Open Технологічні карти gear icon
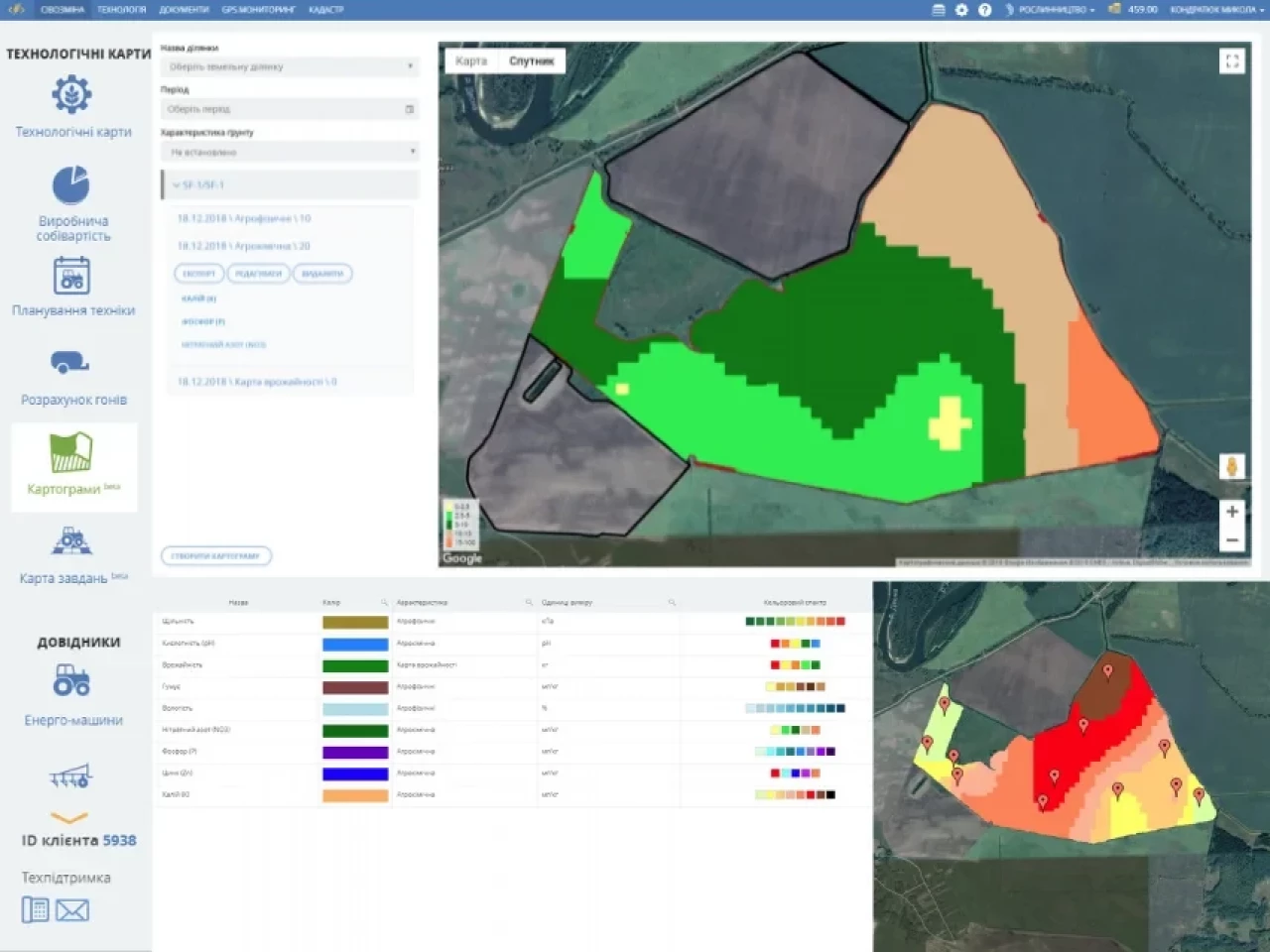The width and height of the screenshot is (1270, 952). pyautogui.click(x=71, y=95)
